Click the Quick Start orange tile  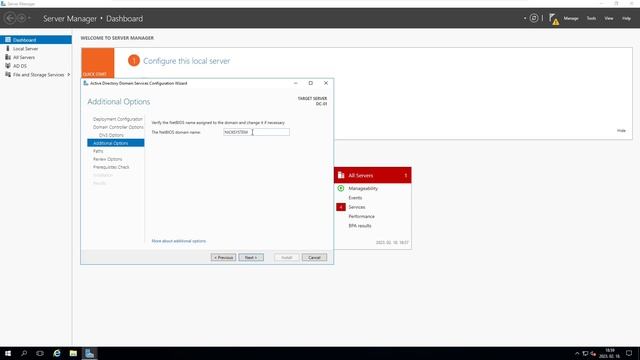point(98,63)
